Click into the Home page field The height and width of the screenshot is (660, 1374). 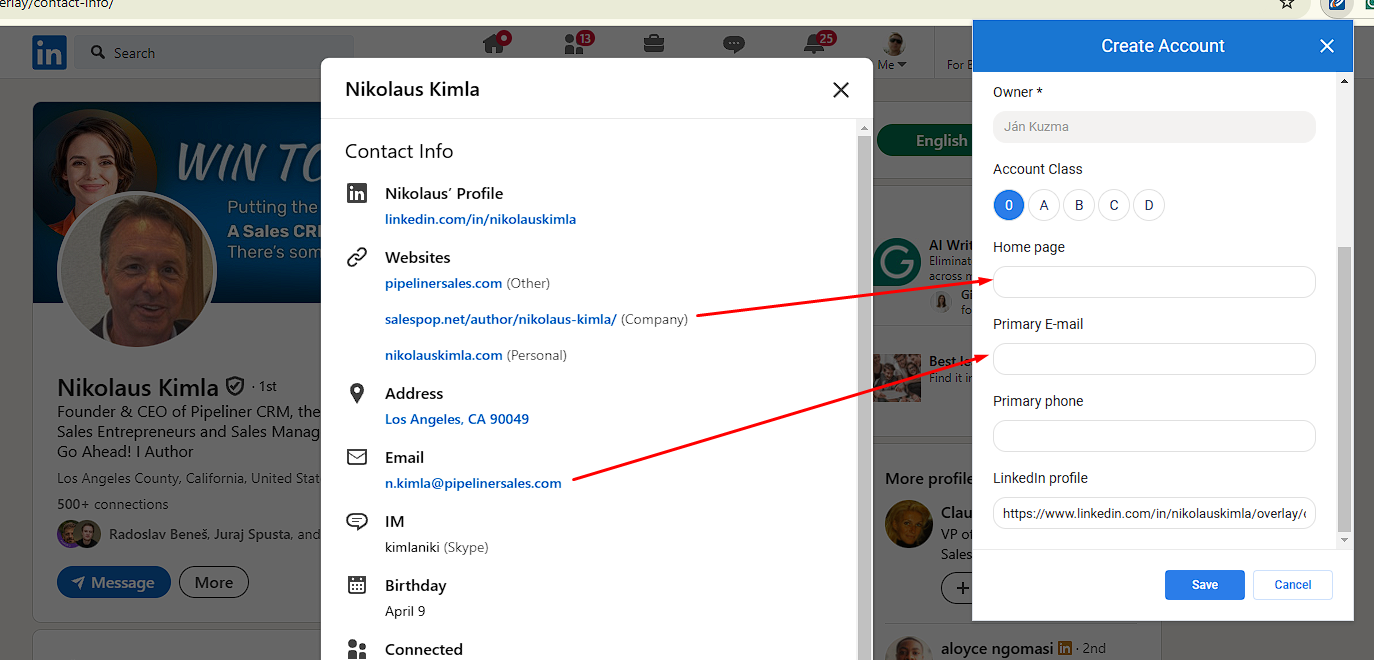pos(1154,282)
